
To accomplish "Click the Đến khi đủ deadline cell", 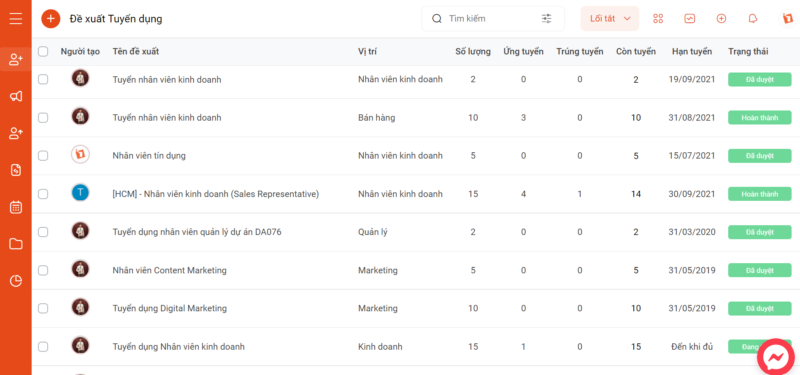I will click(x=692, y=347).
